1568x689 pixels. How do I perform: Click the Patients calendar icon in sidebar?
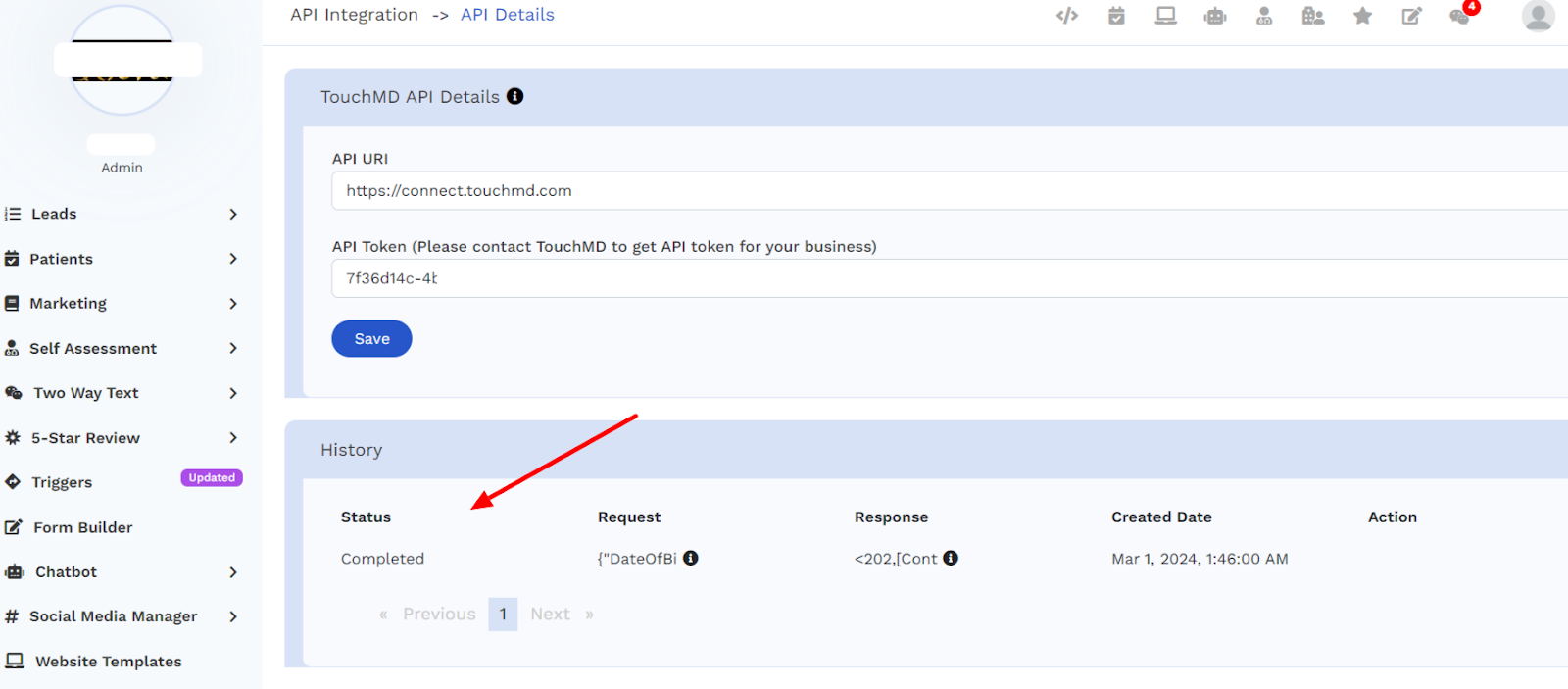(12, 259)
